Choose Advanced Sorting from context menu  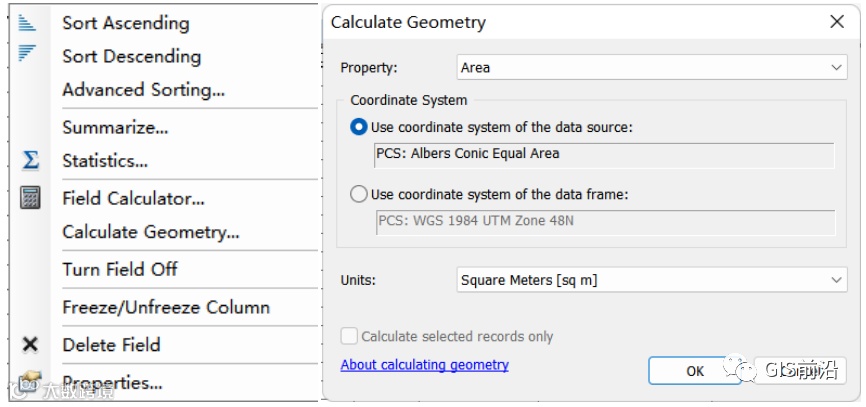pos(143,90)
